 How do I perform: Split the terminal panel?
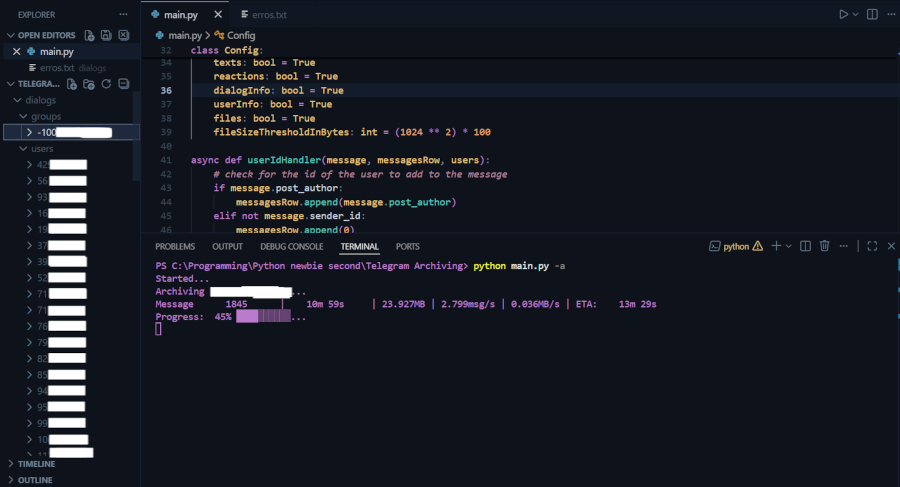tap(805, 246)
